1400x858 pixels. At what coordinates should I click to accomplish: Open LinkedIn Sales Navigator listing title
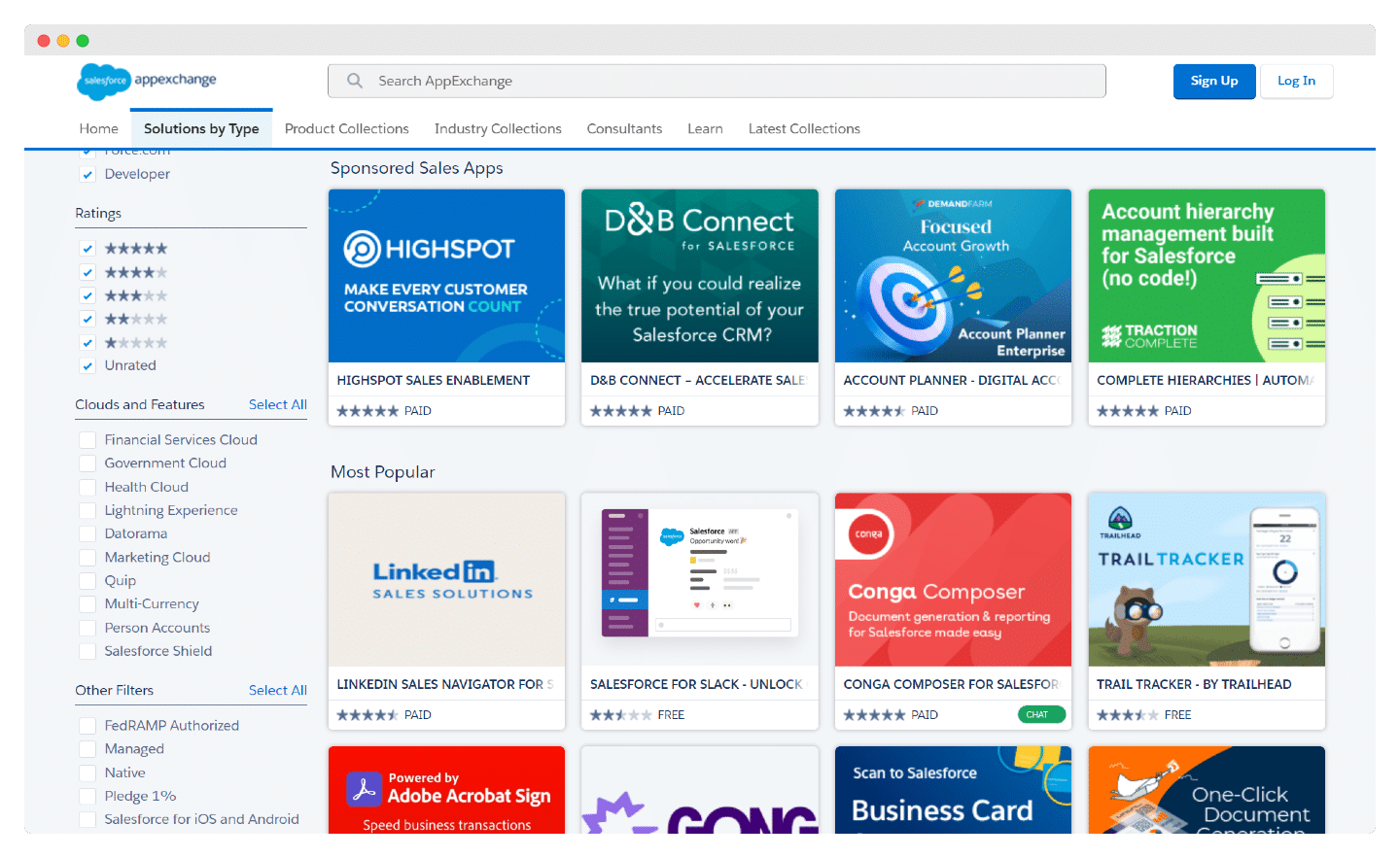(445, 684)
